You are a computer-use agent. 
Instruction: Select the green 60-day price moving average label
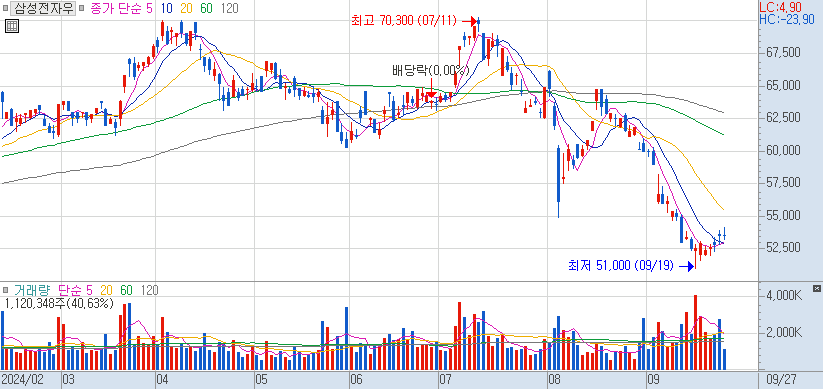207,8
